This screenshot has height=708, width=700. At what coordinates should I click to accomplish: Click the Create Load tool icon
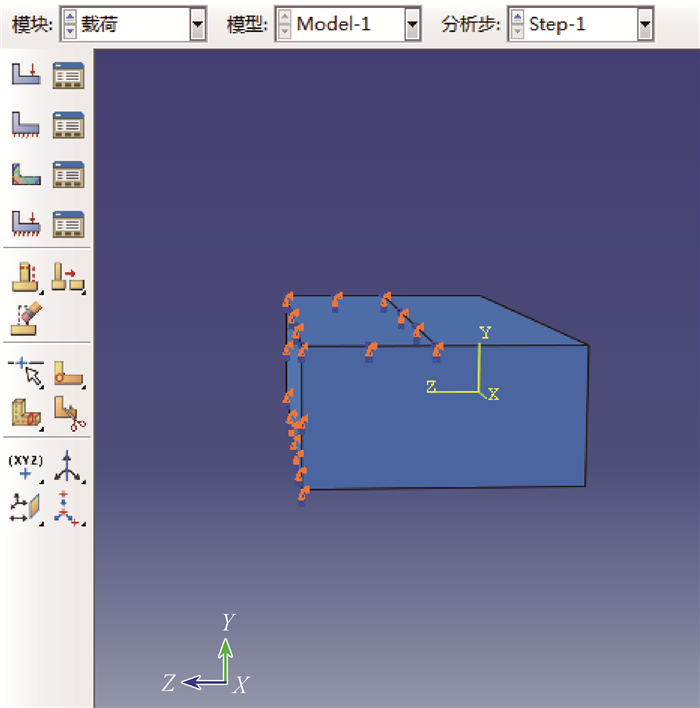click(25, 75)
